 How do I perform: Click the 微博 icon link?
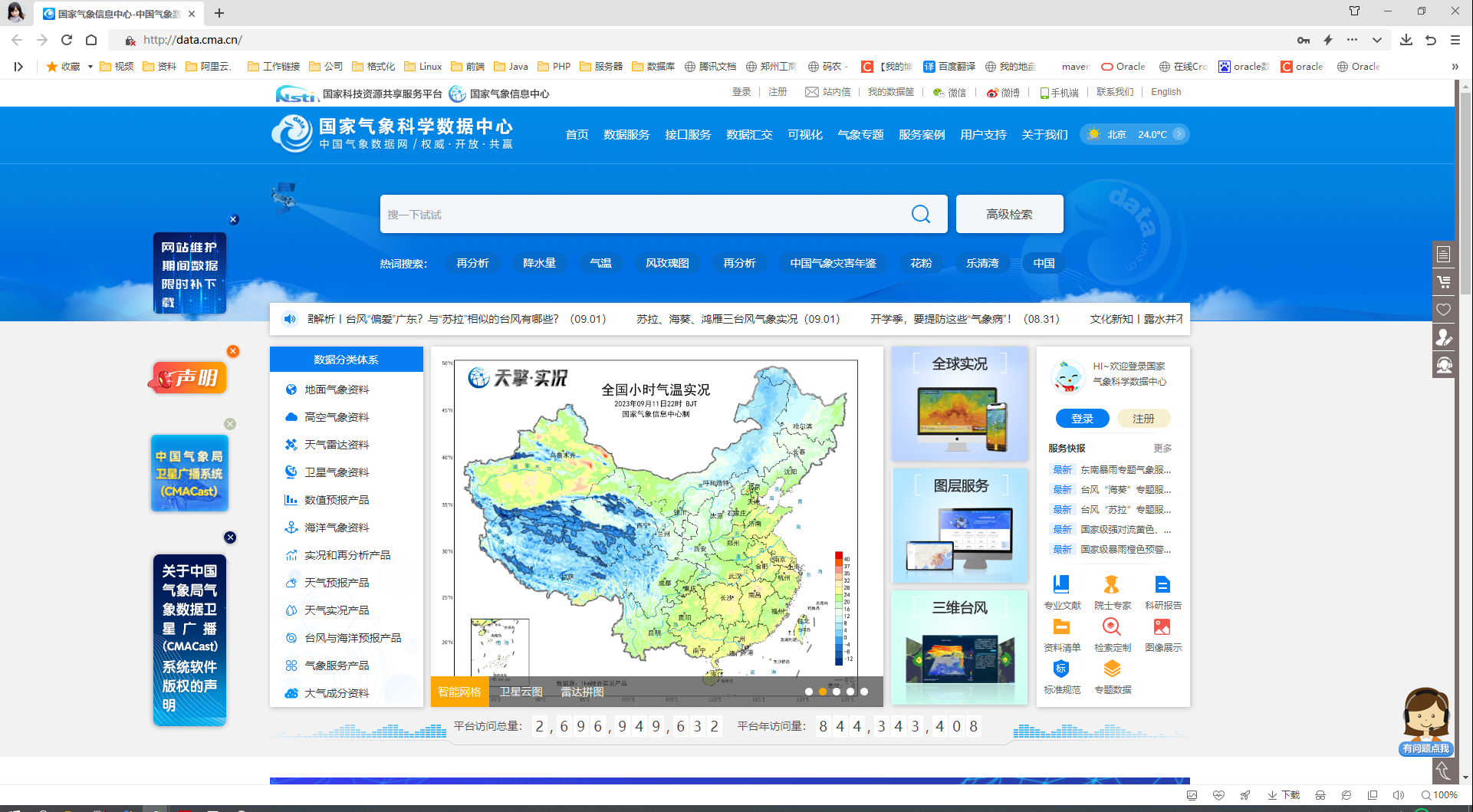point(1003,92)
